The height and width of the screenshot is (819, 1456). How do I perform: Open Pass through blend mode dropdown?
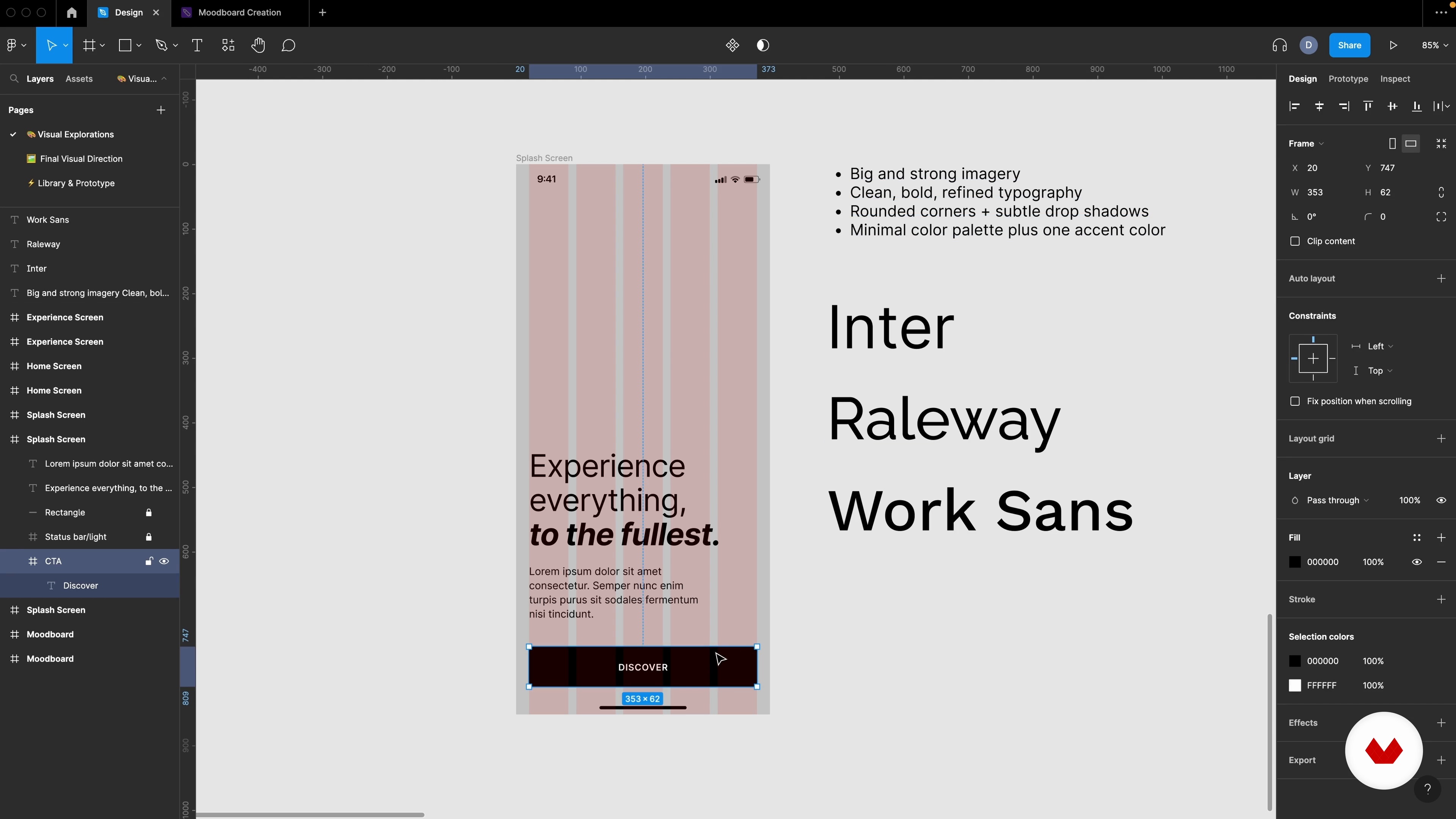1337,500
